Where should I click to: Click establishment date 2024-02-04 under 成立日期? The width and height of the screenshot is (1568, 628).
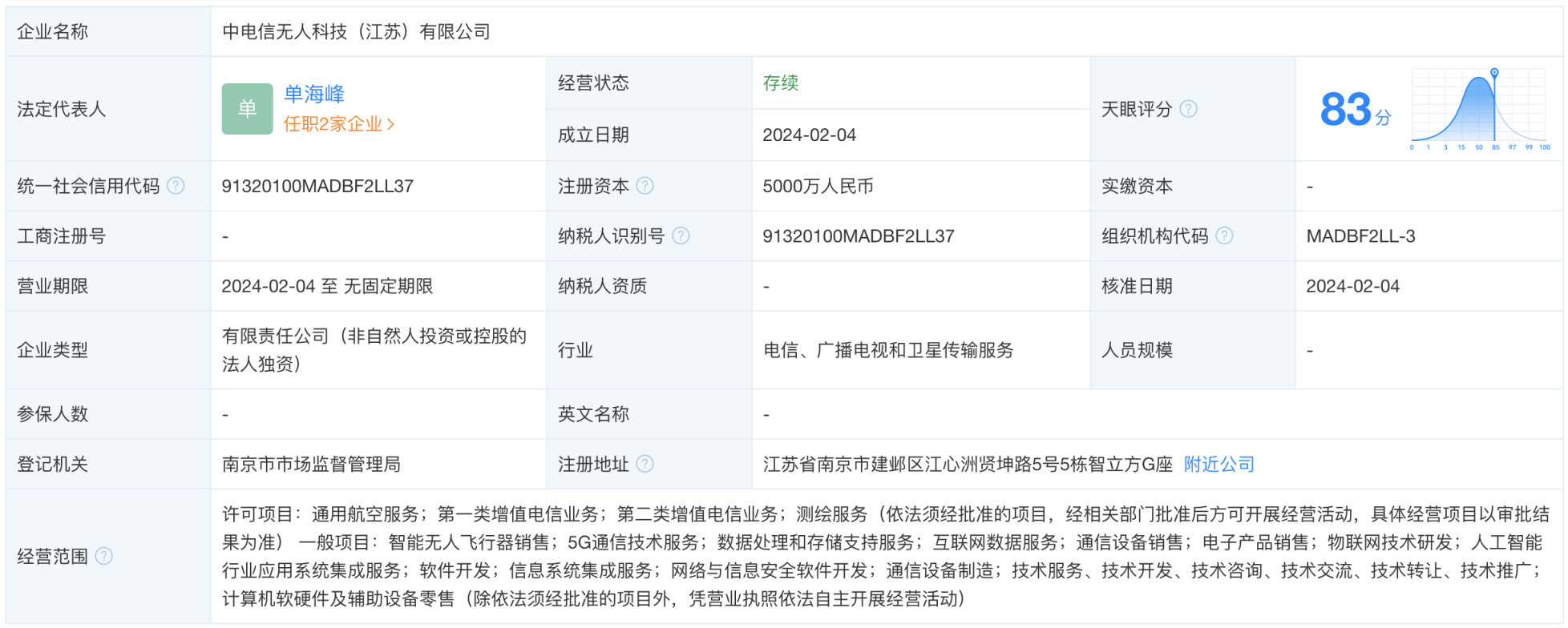(810, 135)
